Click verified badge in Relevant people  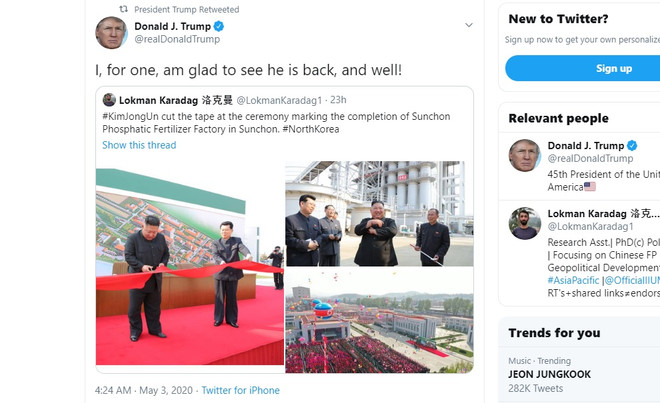point(632,146)
